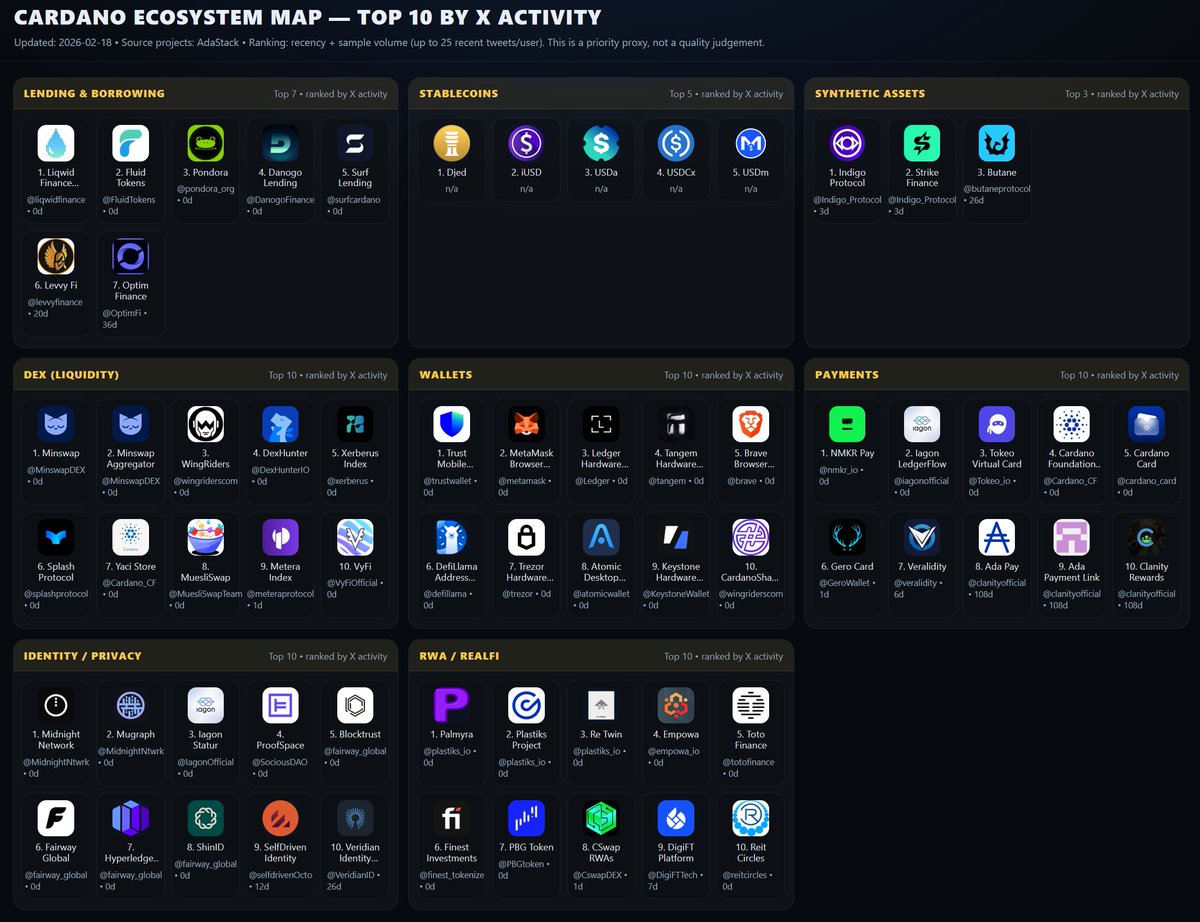Image resolution: width=1200 pixels, height=922 pixels.
Task: Click the Wallets section heading
Action: [445, 375]
